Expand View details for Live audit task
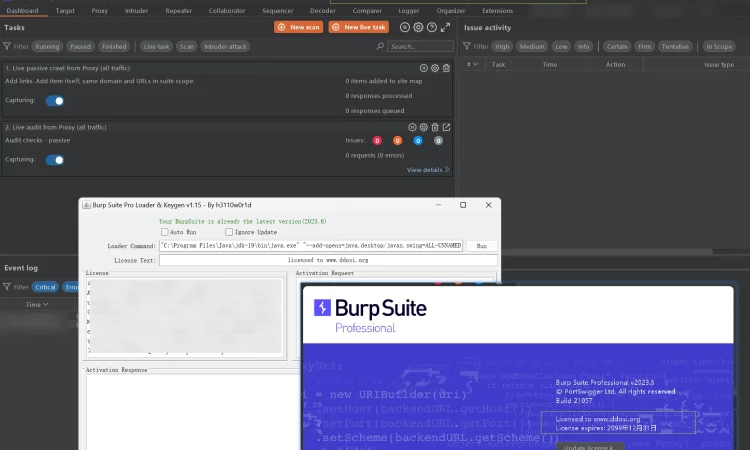This screenshot has height=450, width=750. (428, 170)
